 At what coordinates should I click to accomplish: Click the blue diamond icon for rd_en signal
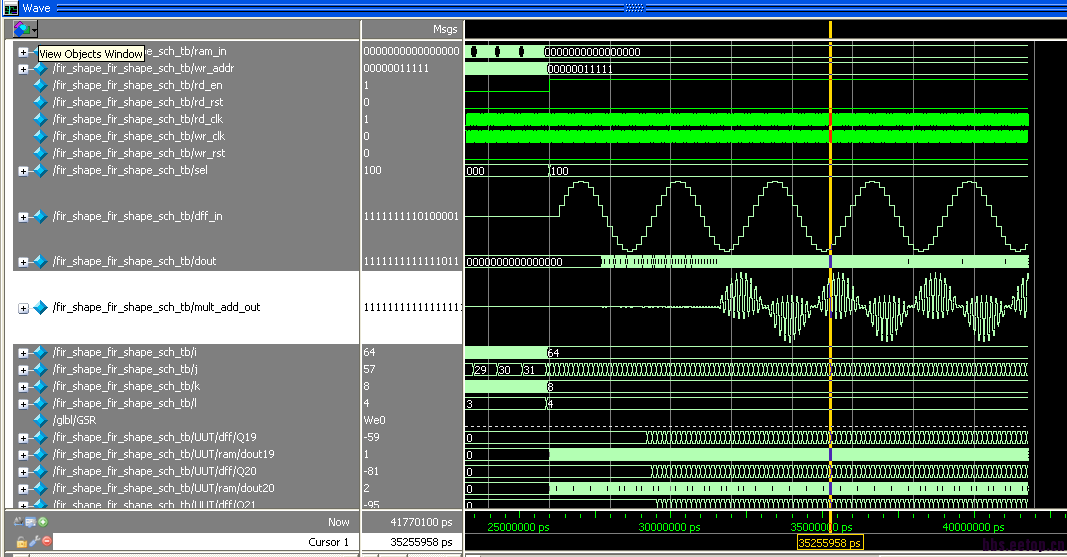(x=40, y=85)
